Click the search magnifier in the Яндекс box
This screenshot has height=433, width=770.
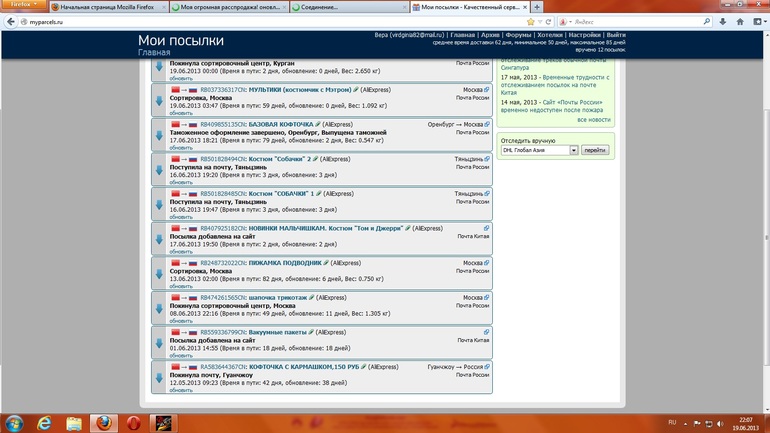(707, 22)
